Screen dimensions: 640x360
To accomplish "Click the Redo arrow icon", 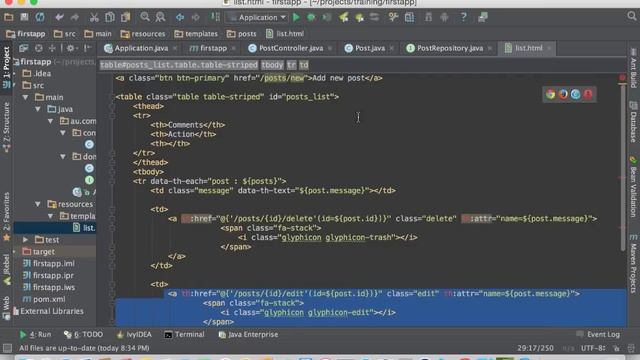I will 75,17.
